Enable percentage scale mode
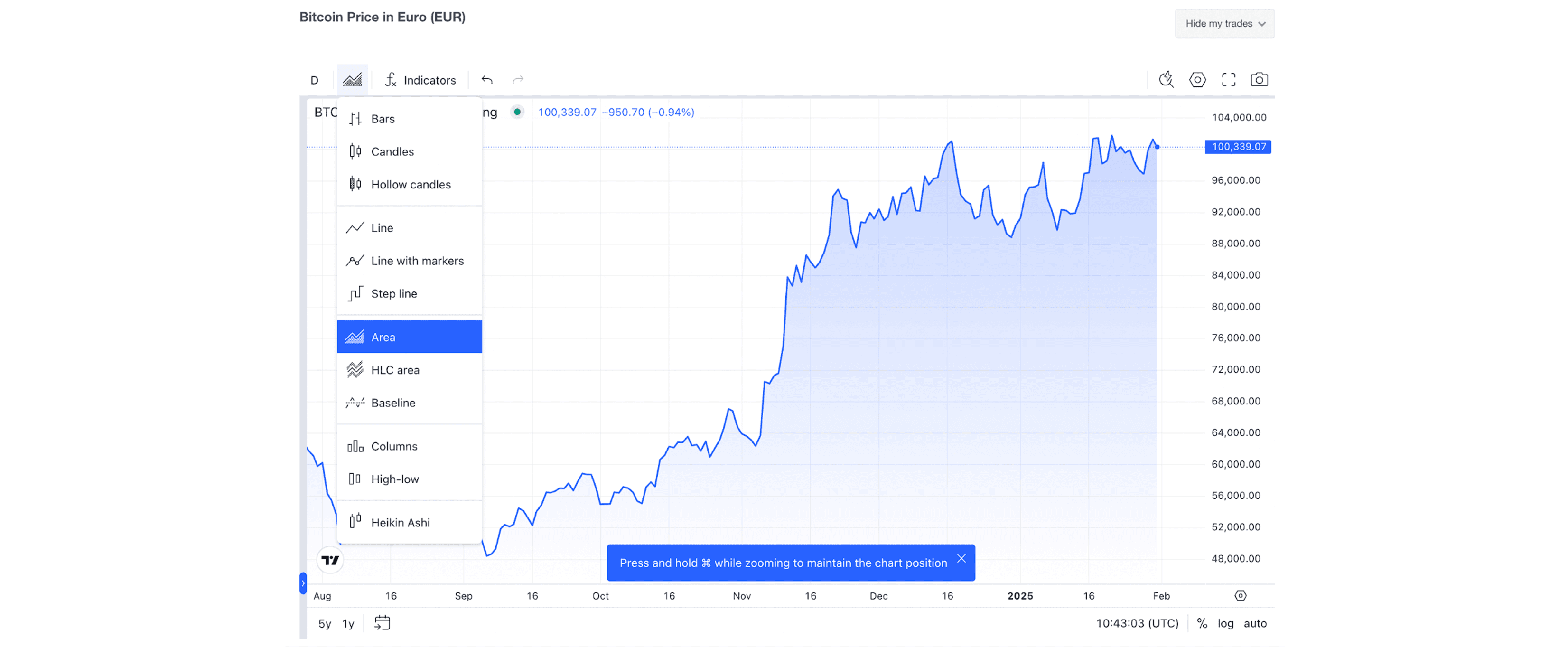Image resolution: width=1568 pixels, height=648 pixels. click(x=1201, y=623)
